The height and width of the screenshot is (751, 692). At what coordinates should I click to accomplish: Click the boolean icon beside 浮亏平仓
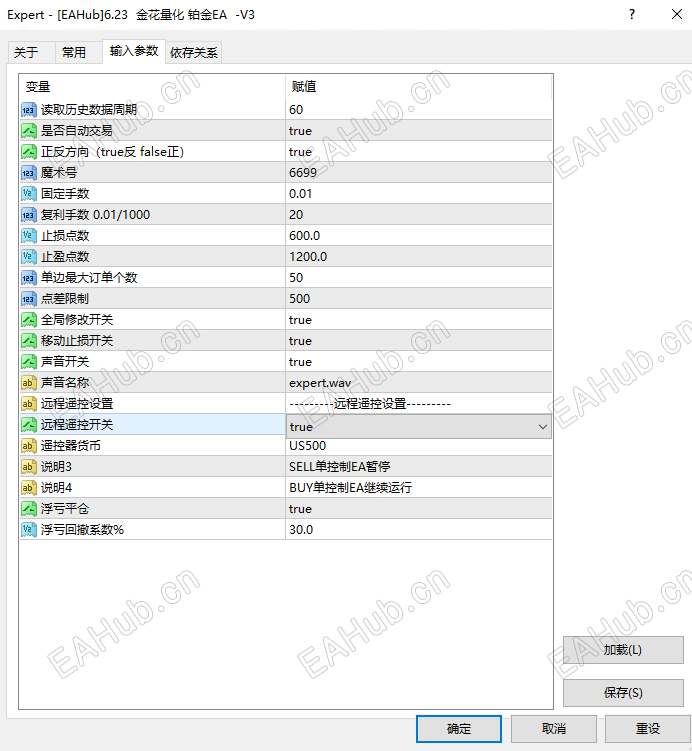pyautogui.click(x=29, y=509)
